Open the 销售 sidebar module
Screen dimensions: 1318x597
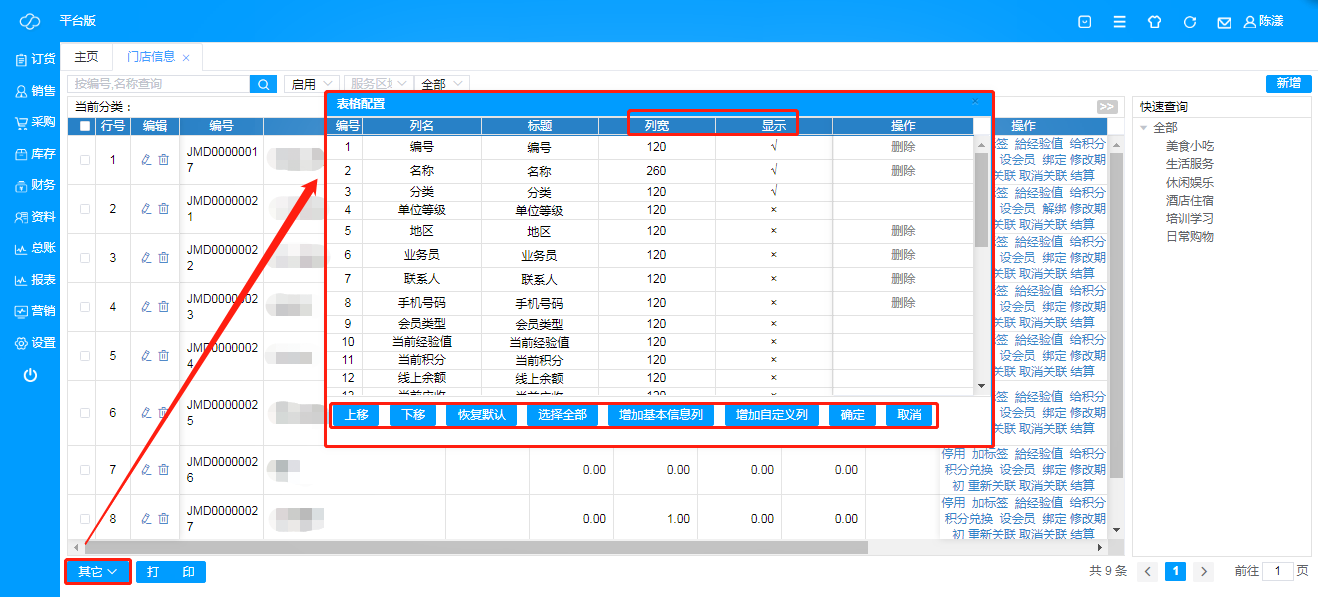[x=35, y=91]
